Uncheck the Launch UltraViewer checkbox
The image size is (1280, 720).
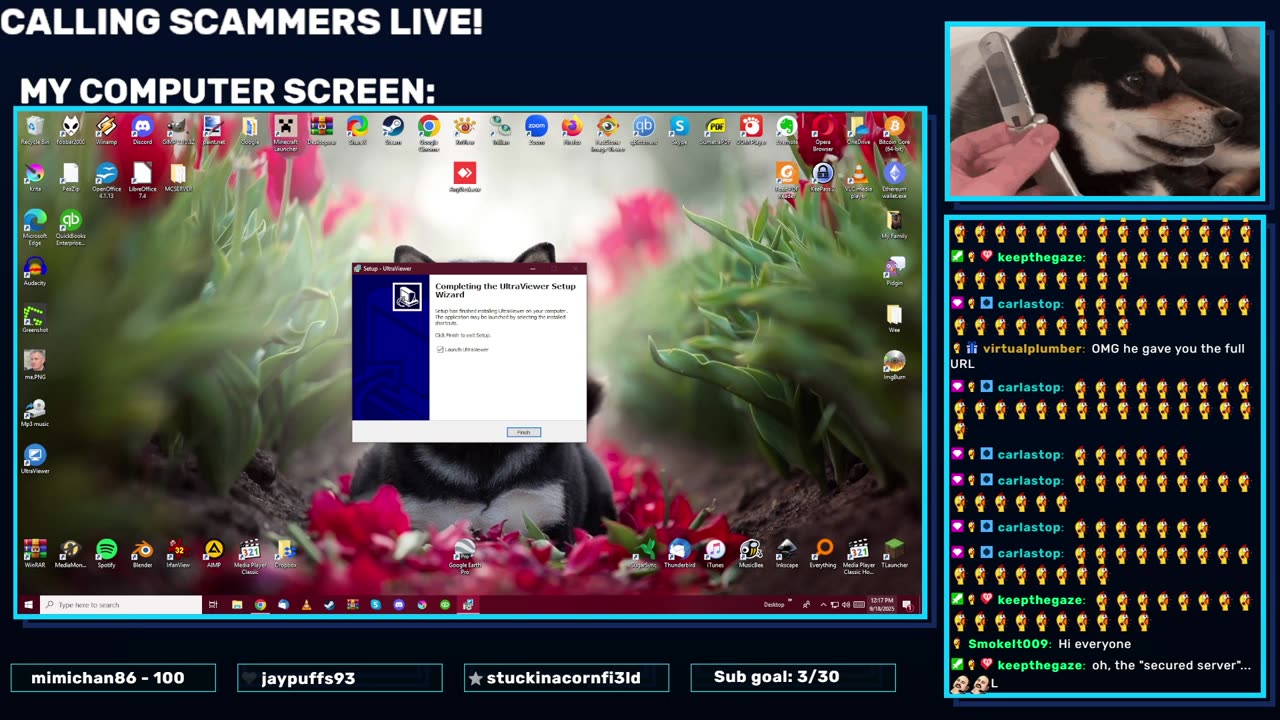pos(440,350)
